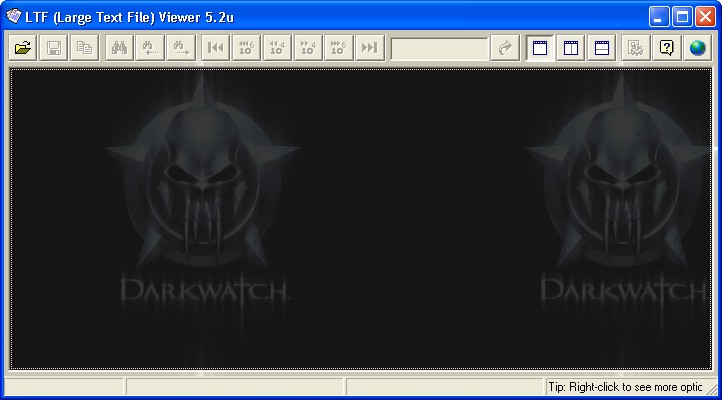Select the single pane view layout
This screenshot has width=722, height=400.
[x=540, y=47]
